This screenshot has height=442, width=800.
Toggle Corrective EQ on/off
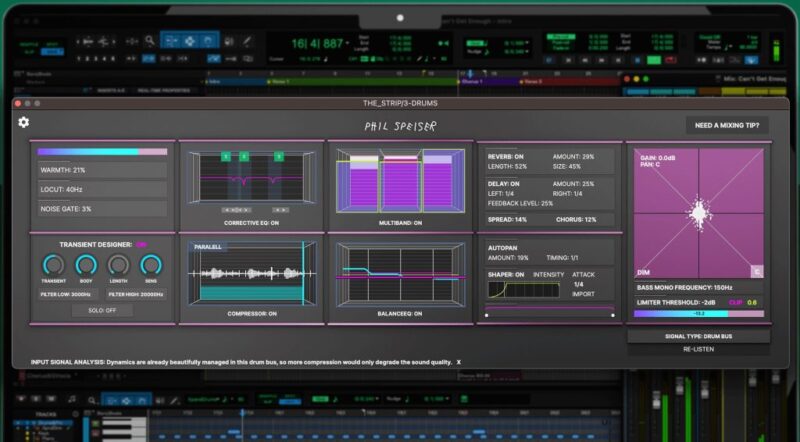(252, 223)
